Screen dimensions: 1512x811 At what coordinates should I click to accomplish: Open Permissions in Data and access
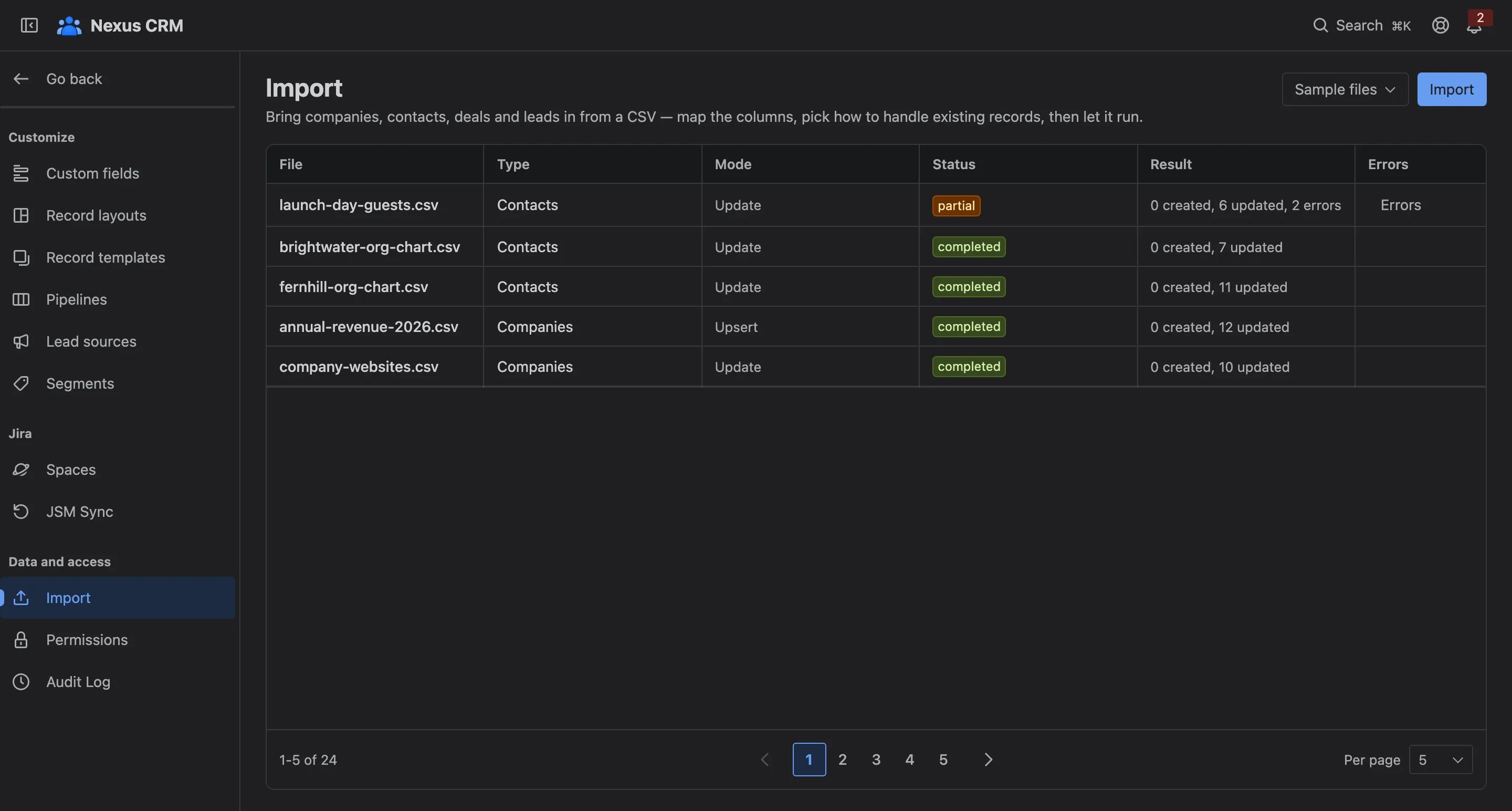(x=118, y=640)
